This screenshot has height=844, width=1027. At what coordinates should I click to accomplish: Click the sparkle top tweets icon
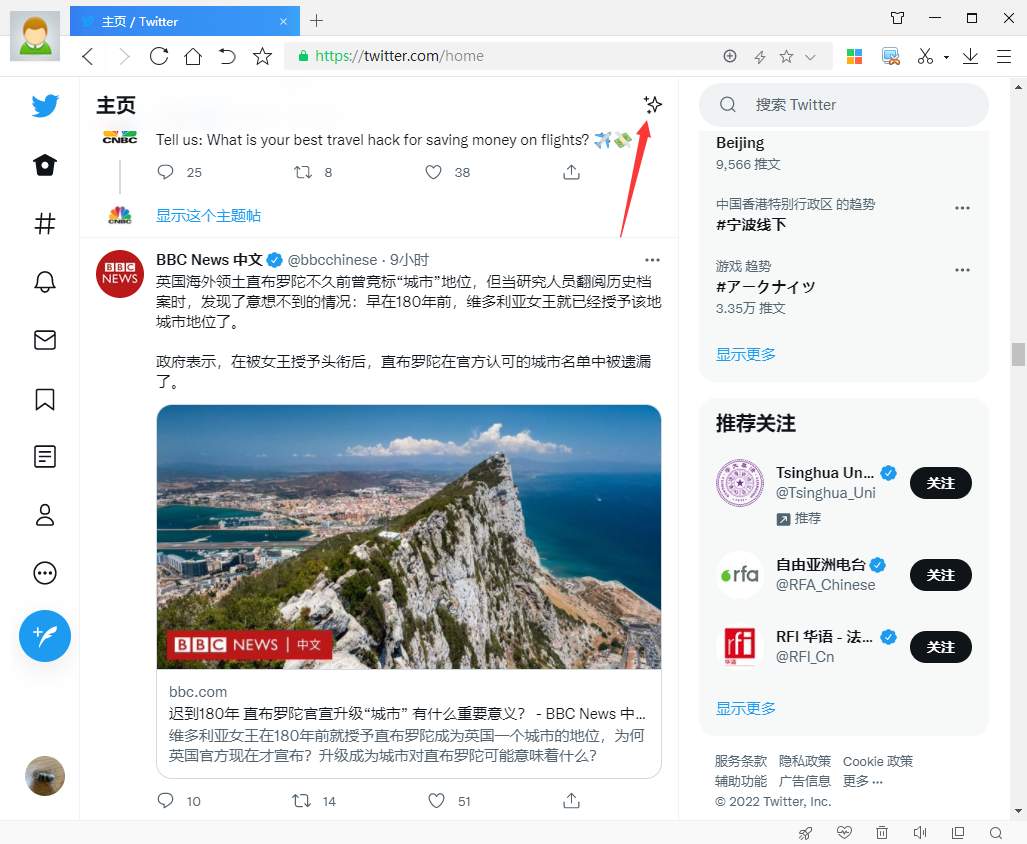point(652,105)
